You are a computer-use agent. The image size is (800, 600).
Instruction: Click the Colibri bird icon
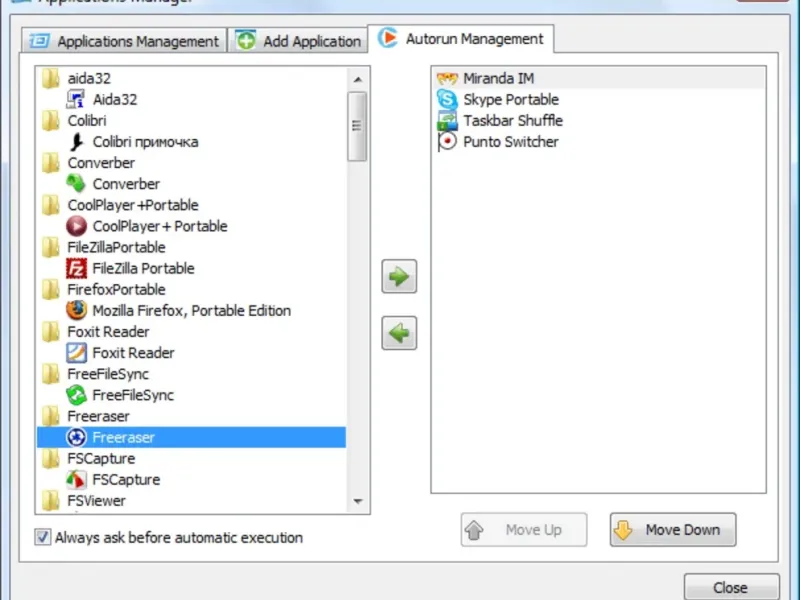(x=76, y=141)
